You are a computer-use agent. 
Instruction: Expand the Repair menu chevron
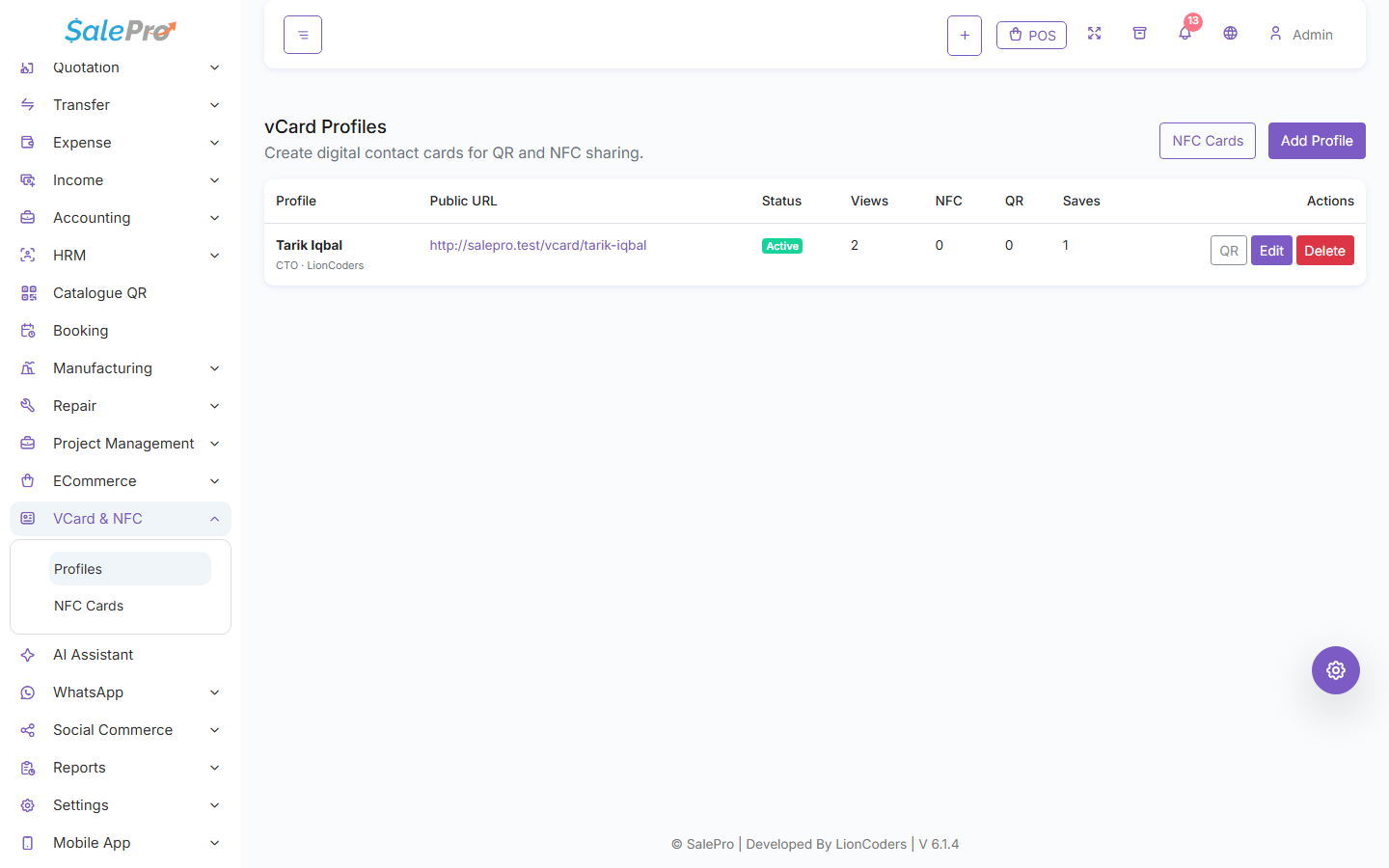point(215,406)
